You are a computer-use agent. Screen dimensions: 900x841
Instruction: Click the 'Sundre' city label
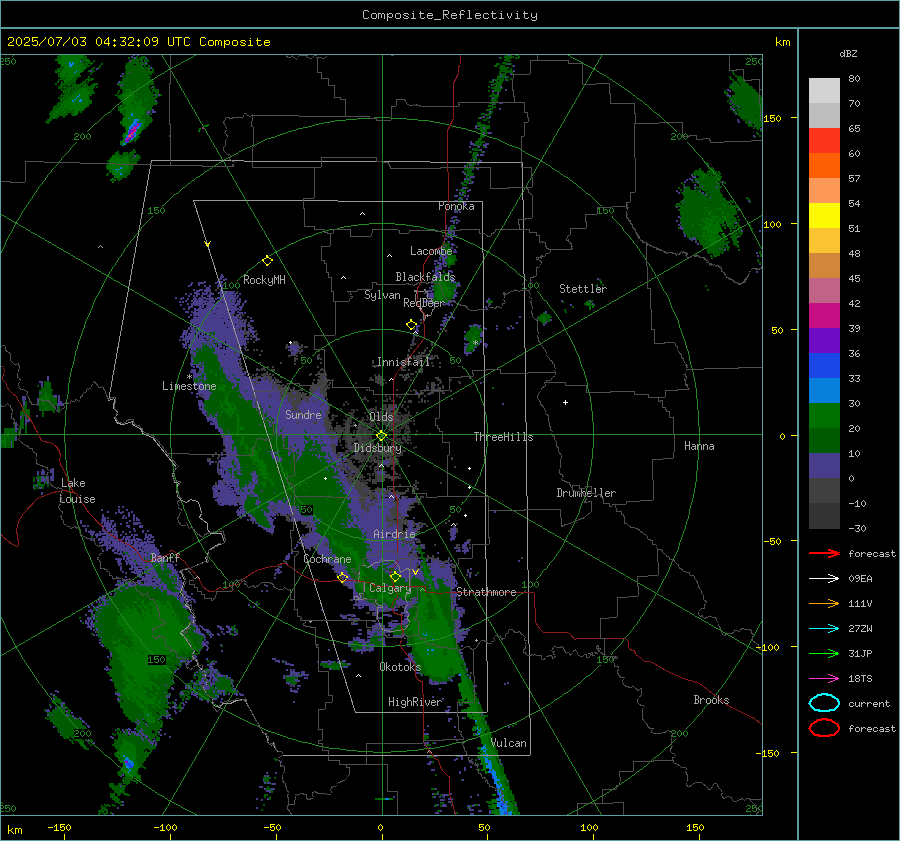303,415
